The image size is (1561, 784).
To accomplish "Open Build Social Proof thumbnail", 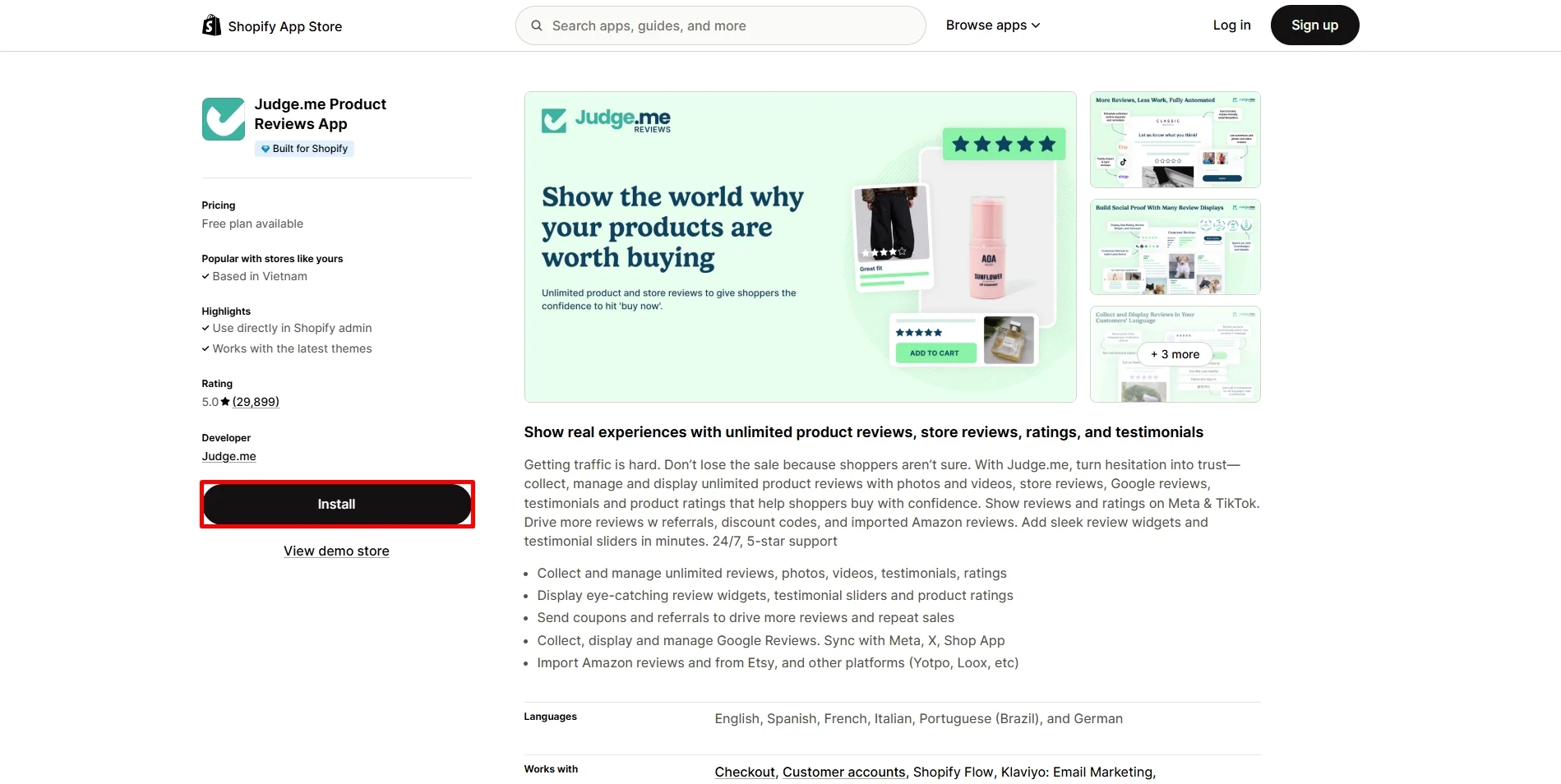I will click(1175, 247).
